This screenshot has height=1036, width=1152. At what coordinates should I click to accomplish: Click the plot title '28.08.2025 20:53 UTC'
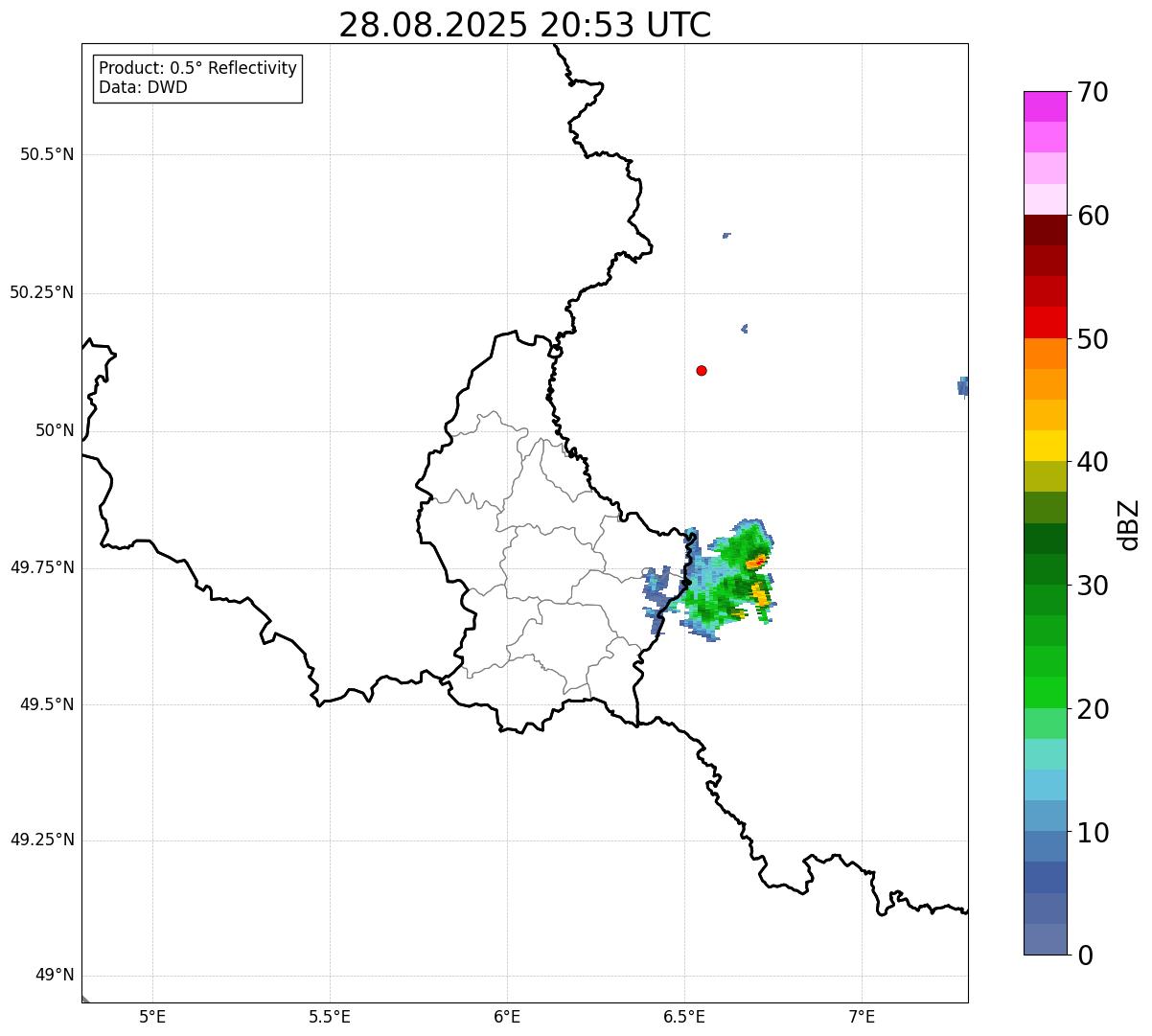coord(525,25)
